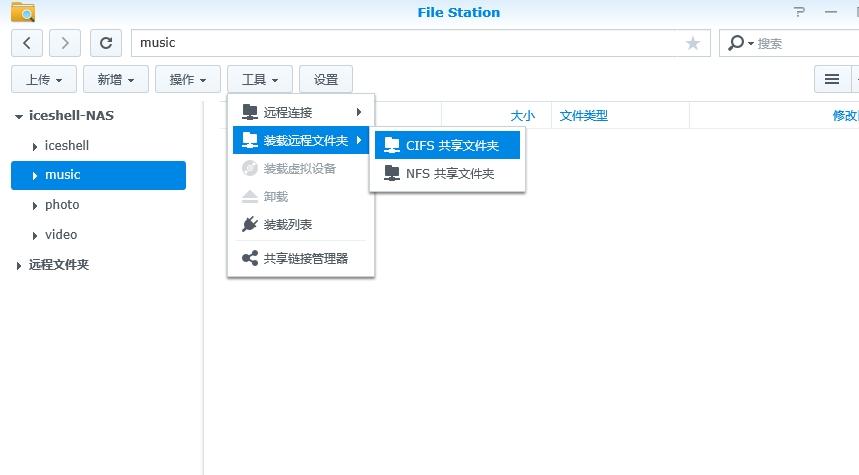Choose 装载列表 from the tools menu
The image size is (859, 475).
288,225
